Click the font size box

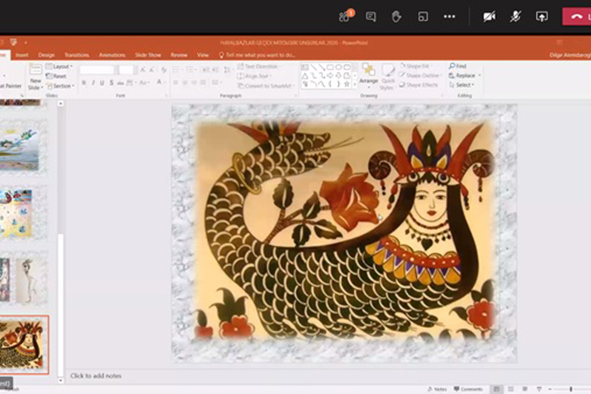click(126, 70)
